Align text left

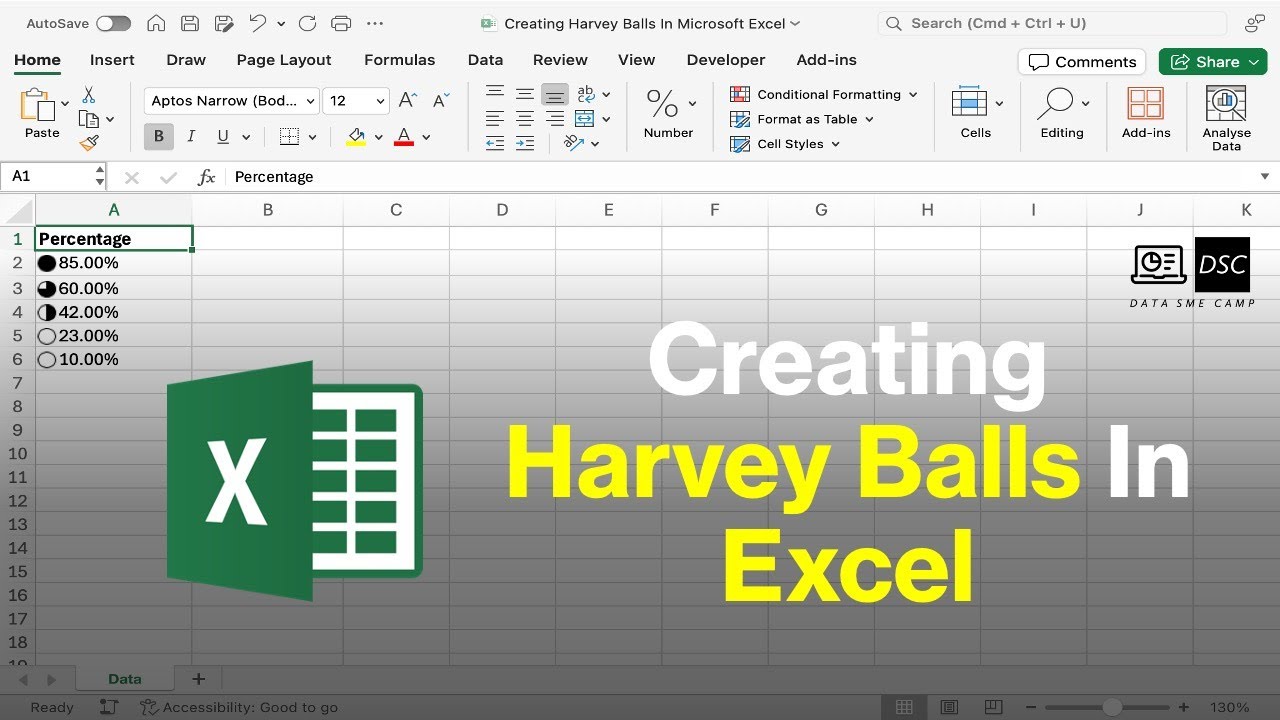coord(494,119)
